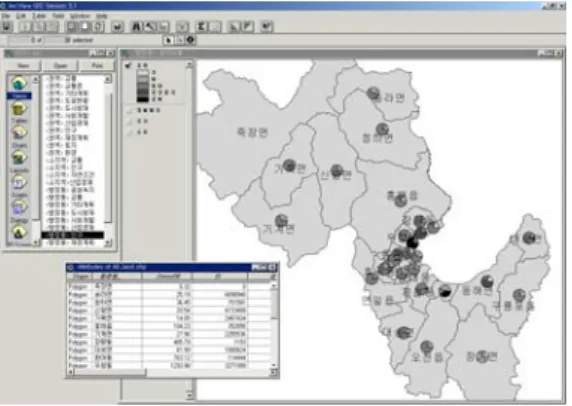Click the Save Project toolbar icon
The width and height of the screenshot is (572, 406).
tap(7, 26)
